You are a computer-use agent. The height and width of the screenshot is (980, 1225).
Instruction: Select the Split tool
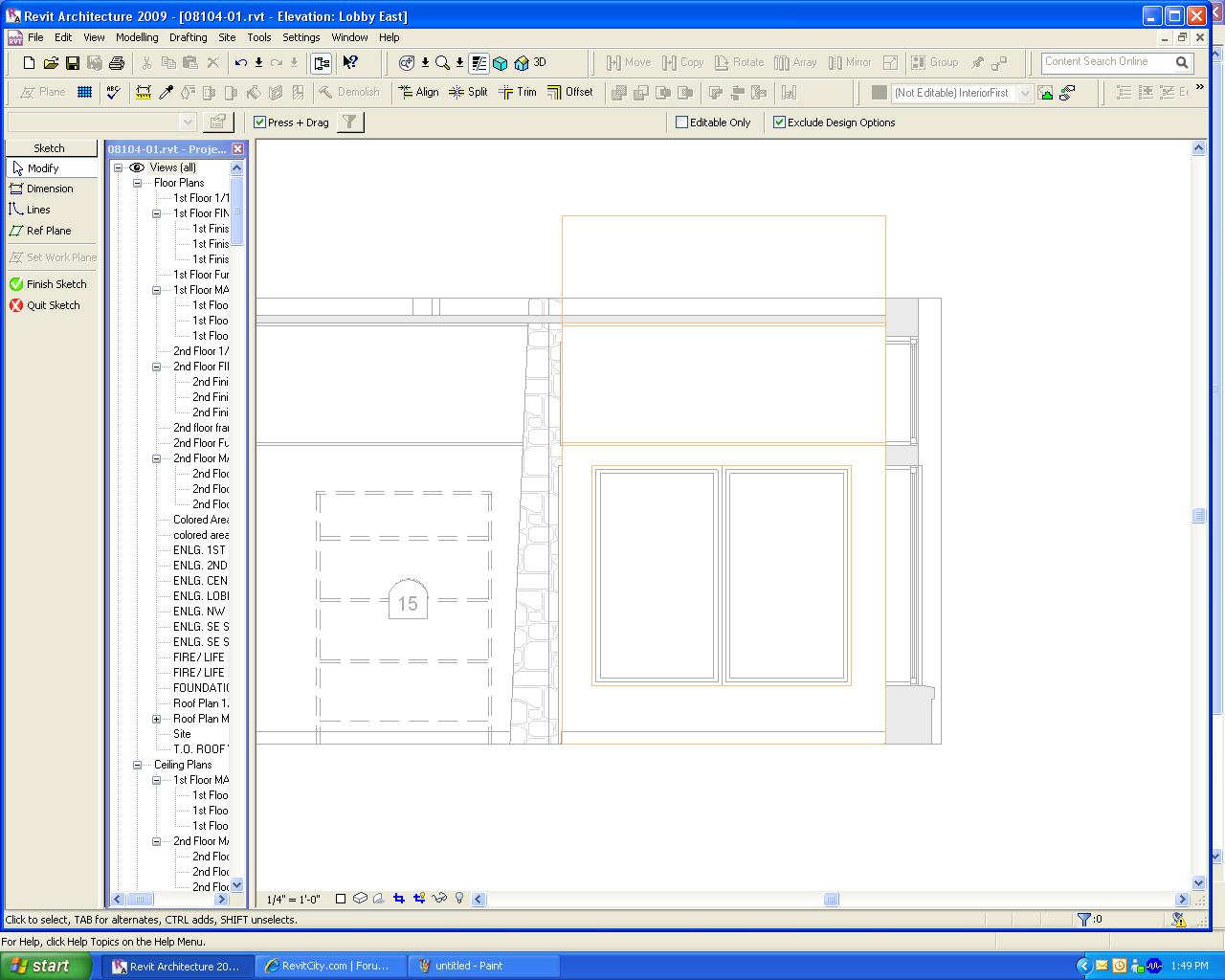468,92
